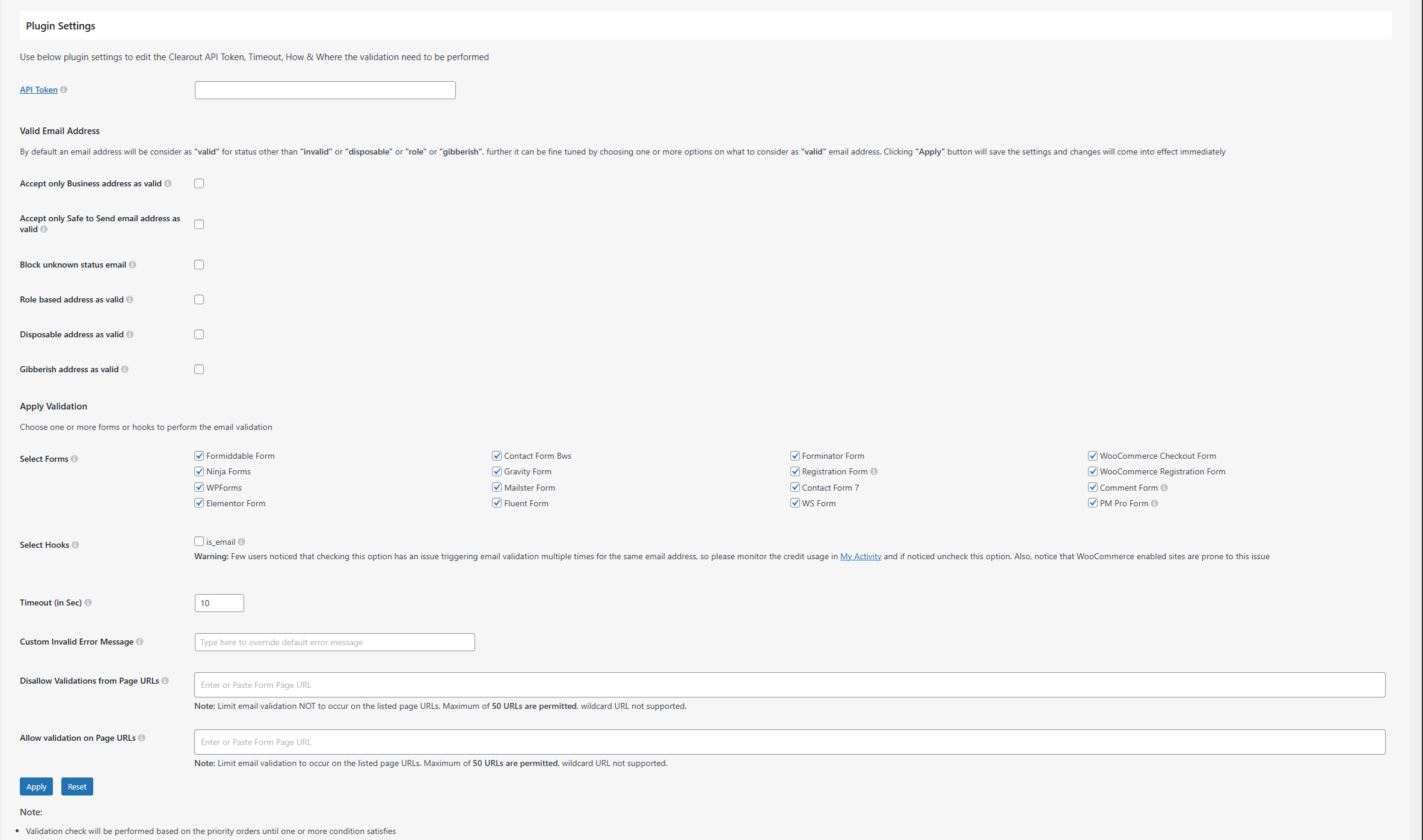Click info icon beside Custom Invalid Error Message
Screen dimensions: 1423x840
click(140, 642)
